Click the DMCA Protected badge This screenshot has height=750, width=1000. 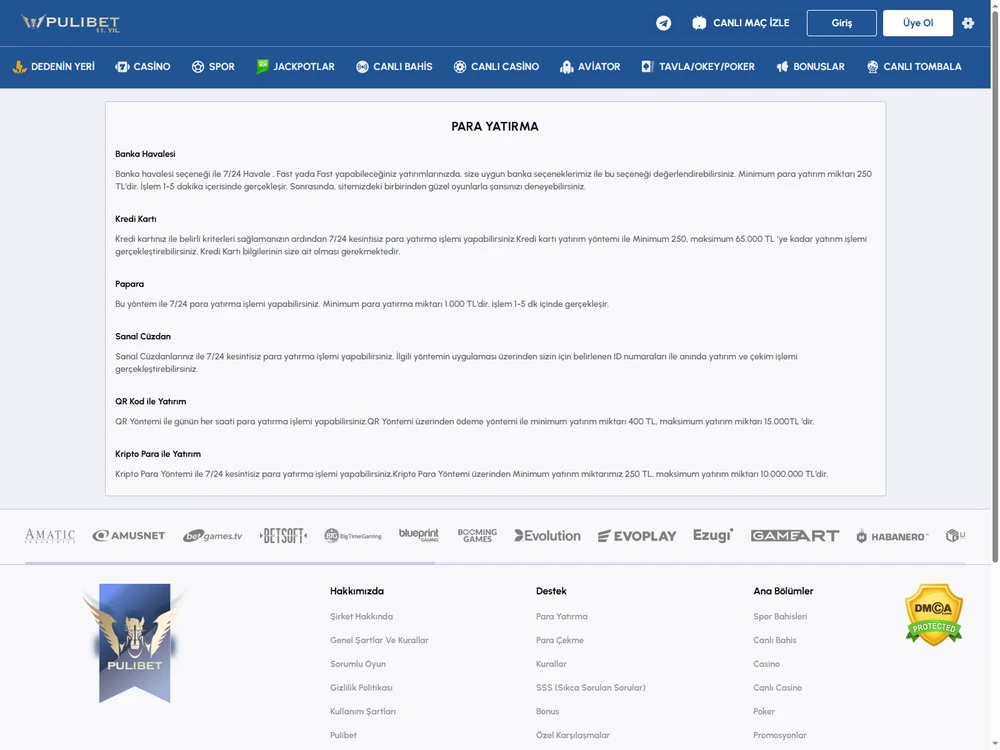(934, 615)
